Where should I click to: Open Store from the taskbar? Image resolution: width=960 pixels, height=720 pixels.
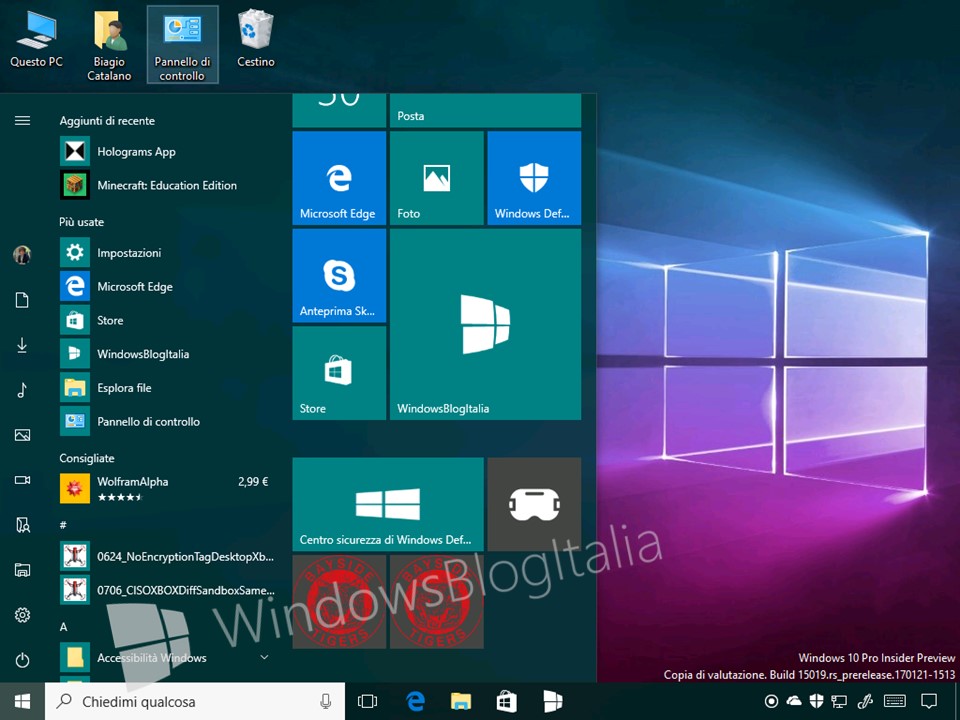pos(506,702)
